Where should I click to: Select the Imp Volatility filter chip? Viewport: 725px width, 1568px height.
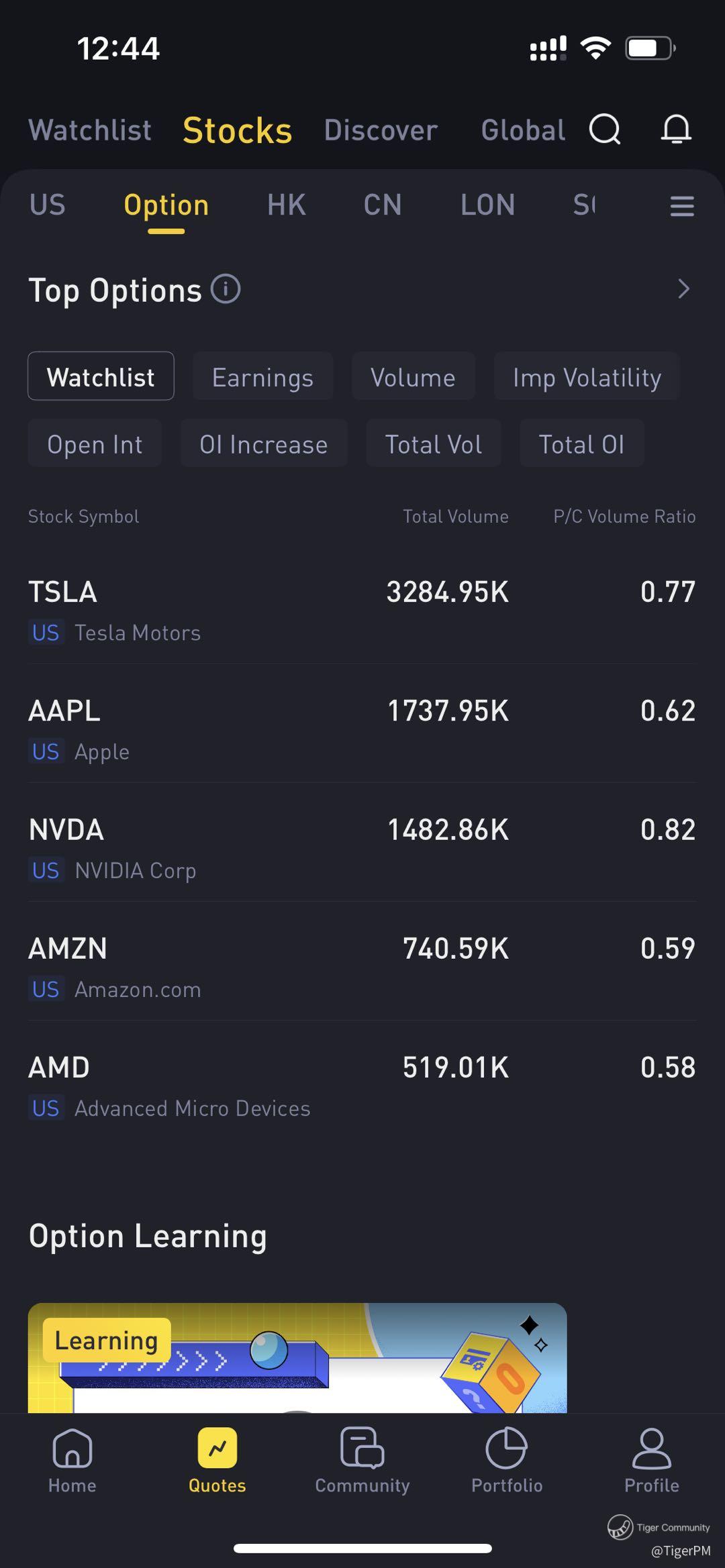(x=587, y=376)
